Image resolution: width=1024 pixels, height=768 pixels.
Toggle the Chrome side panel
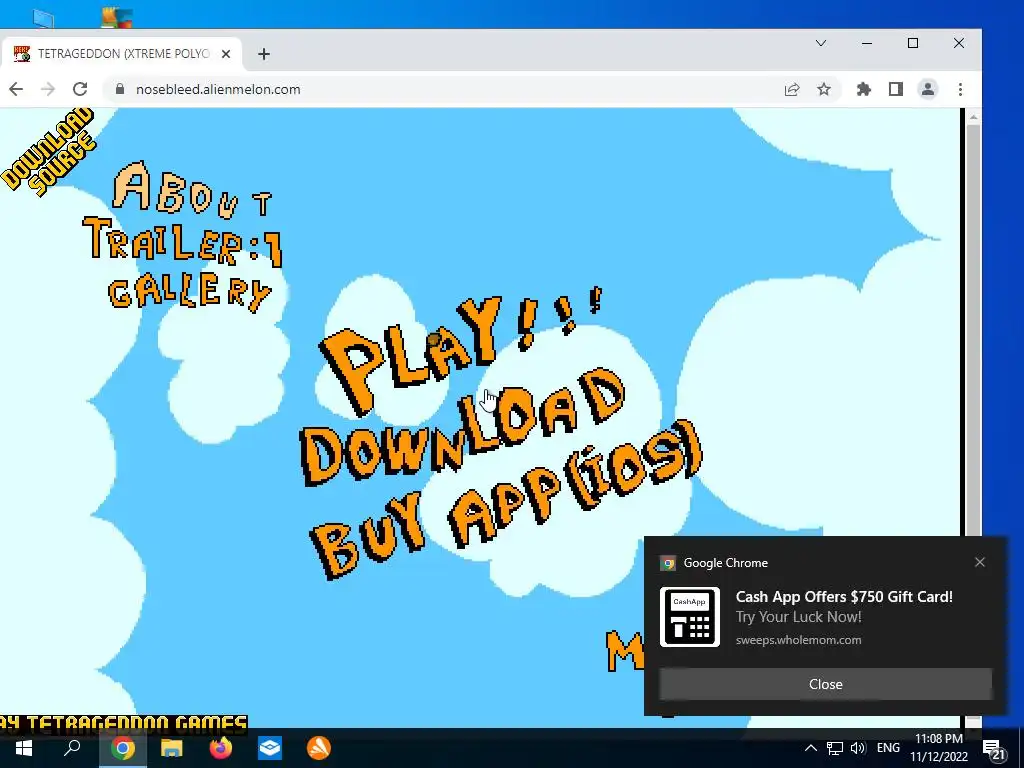click(x=896, y=89)
